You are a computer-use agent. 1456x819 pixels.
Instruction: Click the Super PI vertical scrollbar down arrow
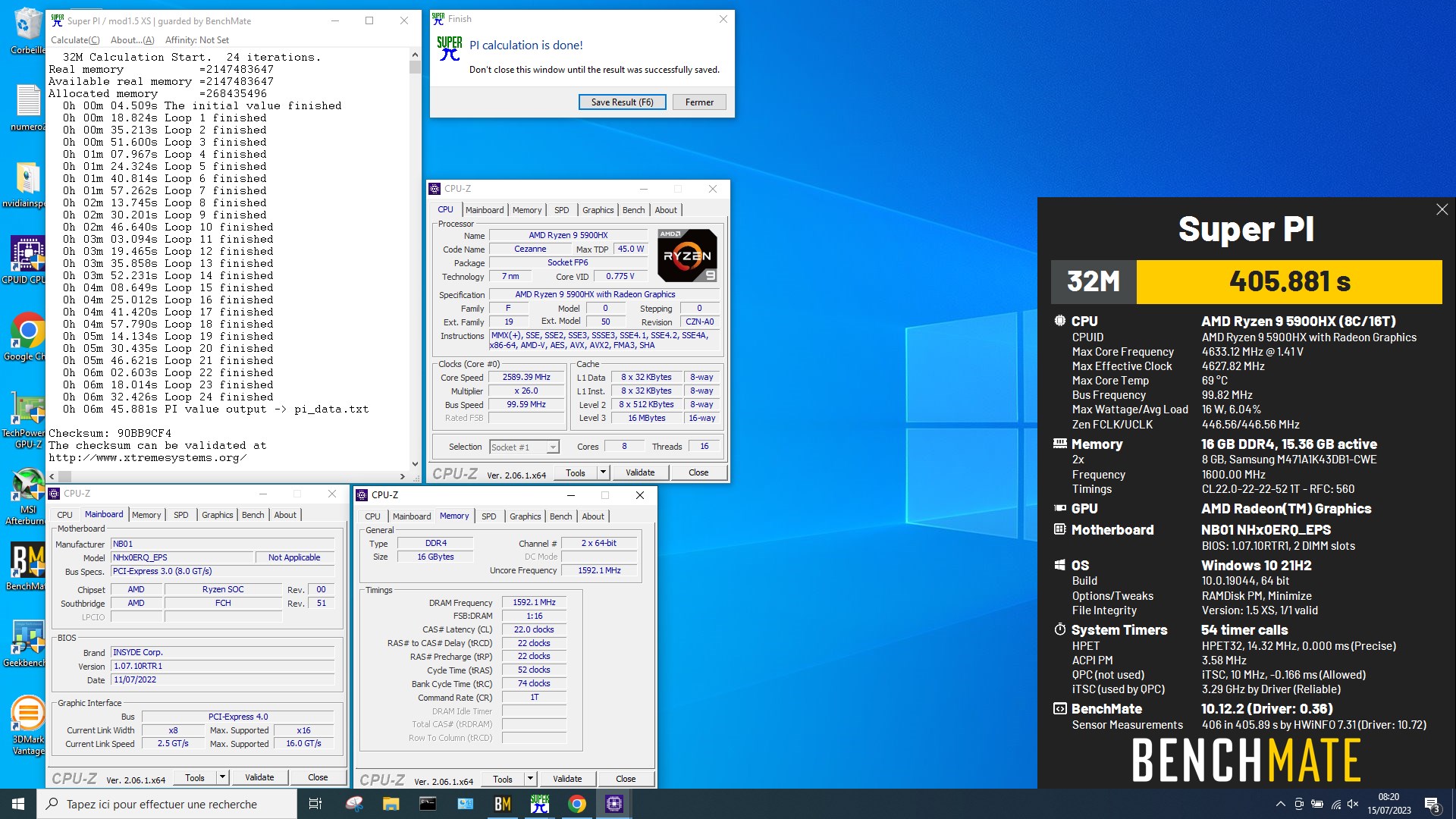click(415, 464)
